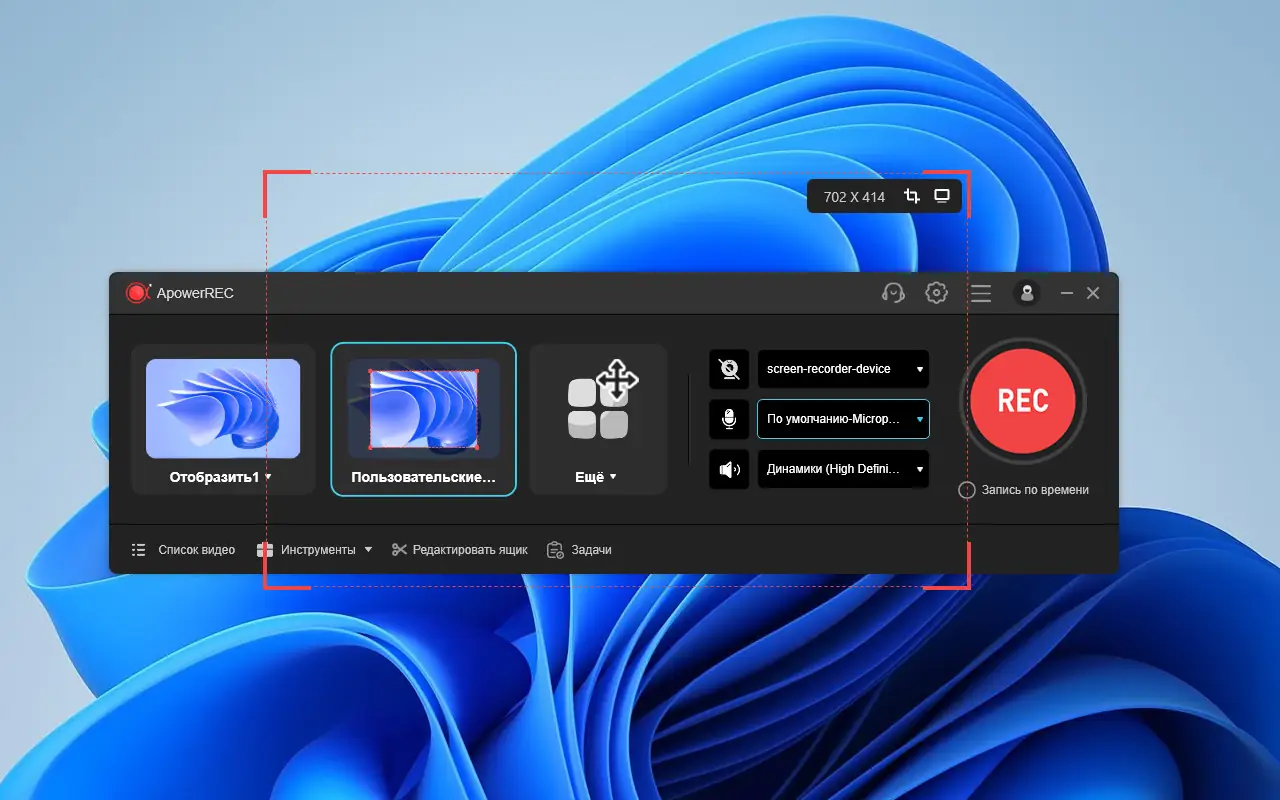This screenshot has height=800, width=1280.
Task: Expand the Динамики (High Definition) dropdown
Action: tap(843, 469)
